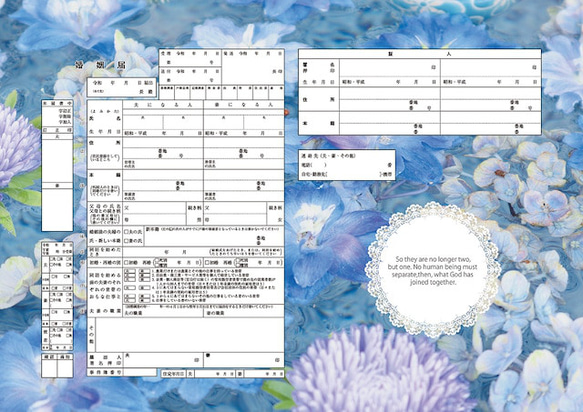Click the 妻の職業 field
Image resolution: width=583 pixels, height=412 pixels.
click(244, 313)
